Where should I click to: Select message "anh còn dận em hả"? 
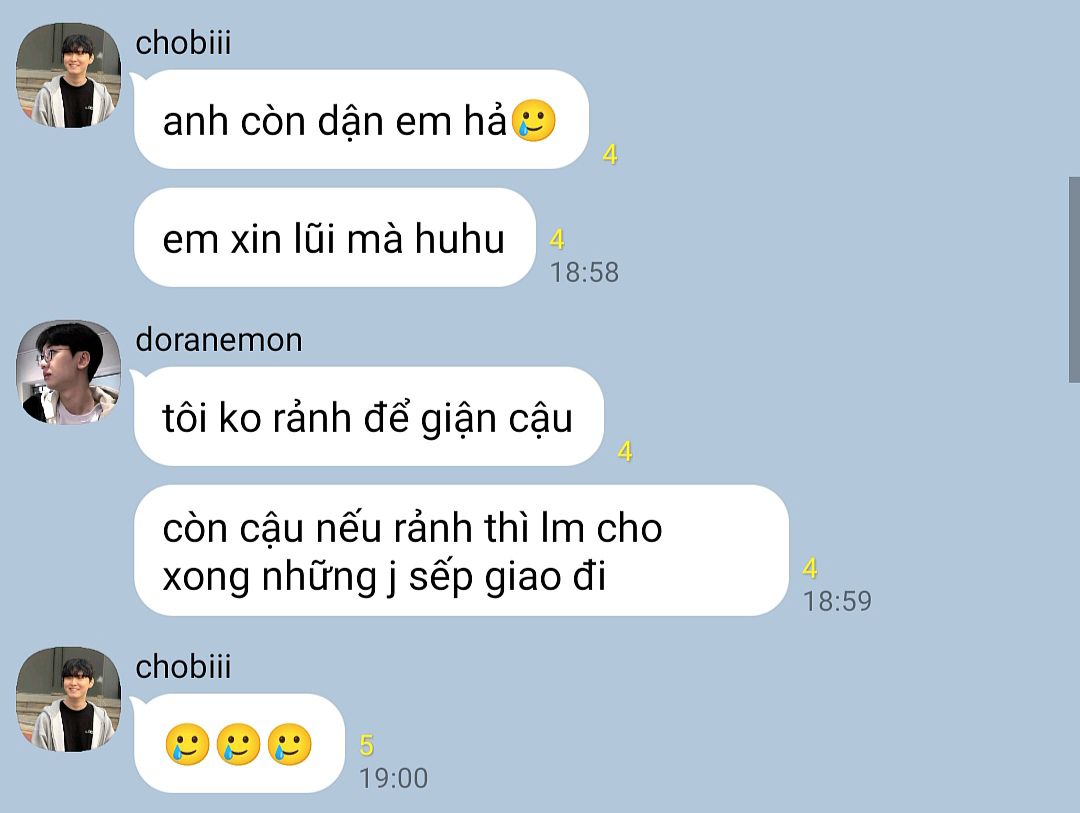coord(361,120)
